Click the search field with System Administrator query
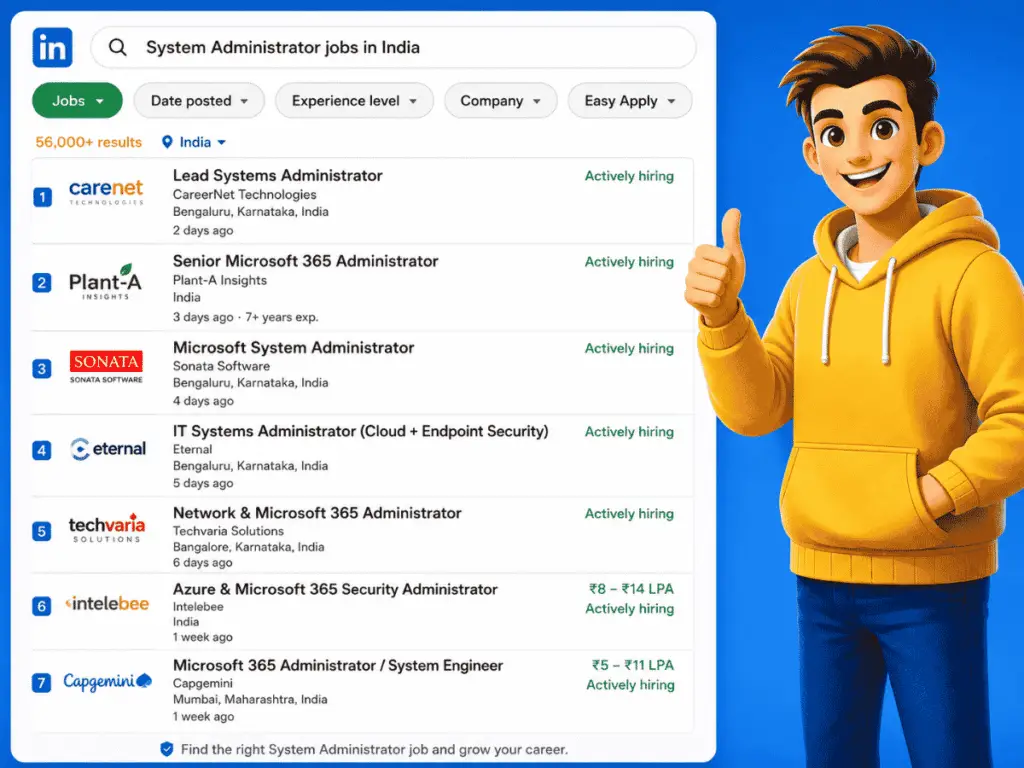Screen dimensions: 1024x768 [394, 47]
